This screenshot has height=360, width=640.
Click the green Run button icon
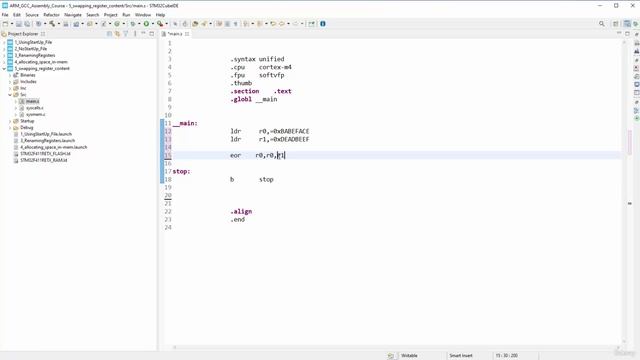coord(146,24)
